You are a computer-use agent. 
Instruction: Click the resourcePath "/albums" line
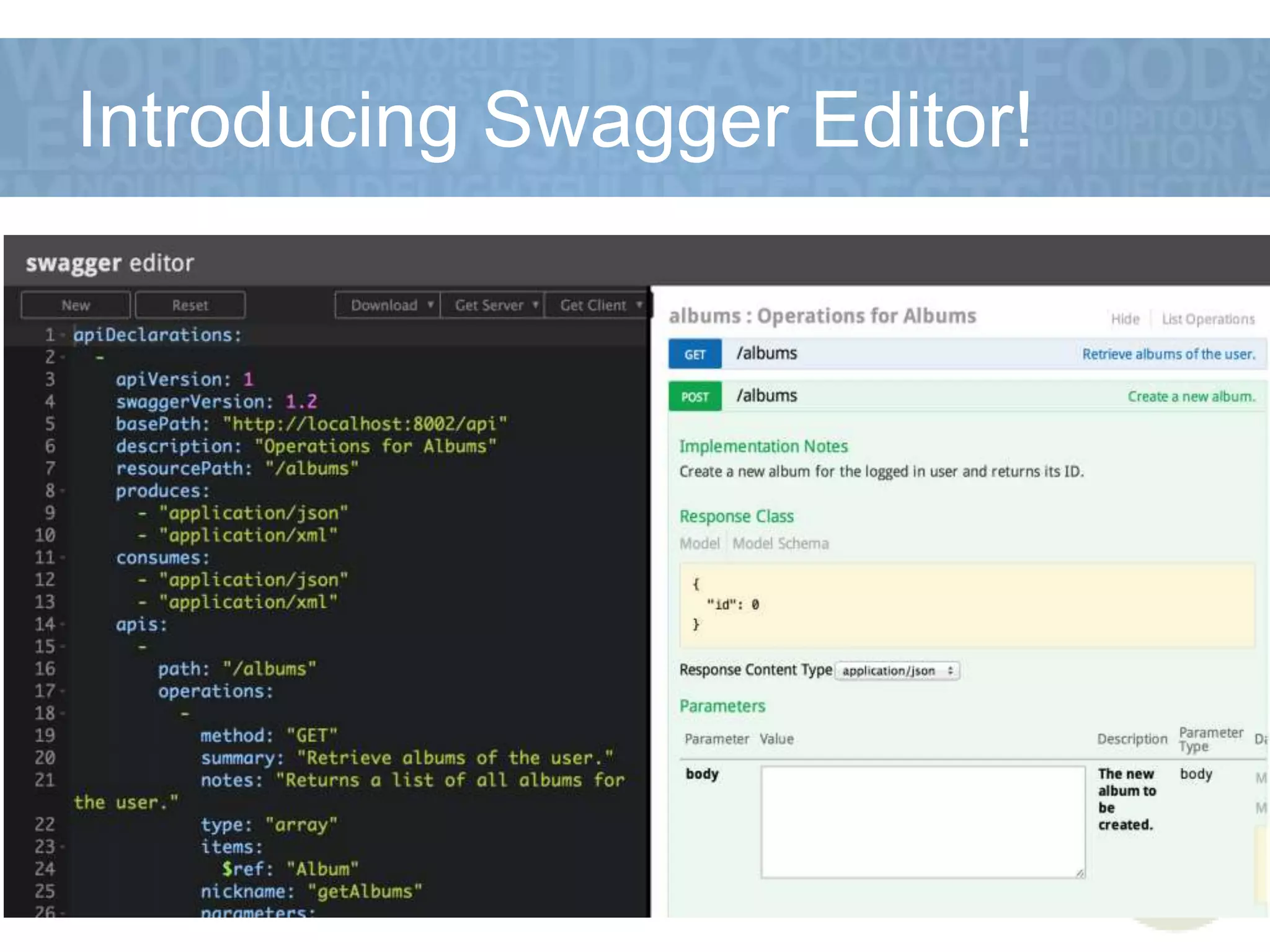pos(238,469)
